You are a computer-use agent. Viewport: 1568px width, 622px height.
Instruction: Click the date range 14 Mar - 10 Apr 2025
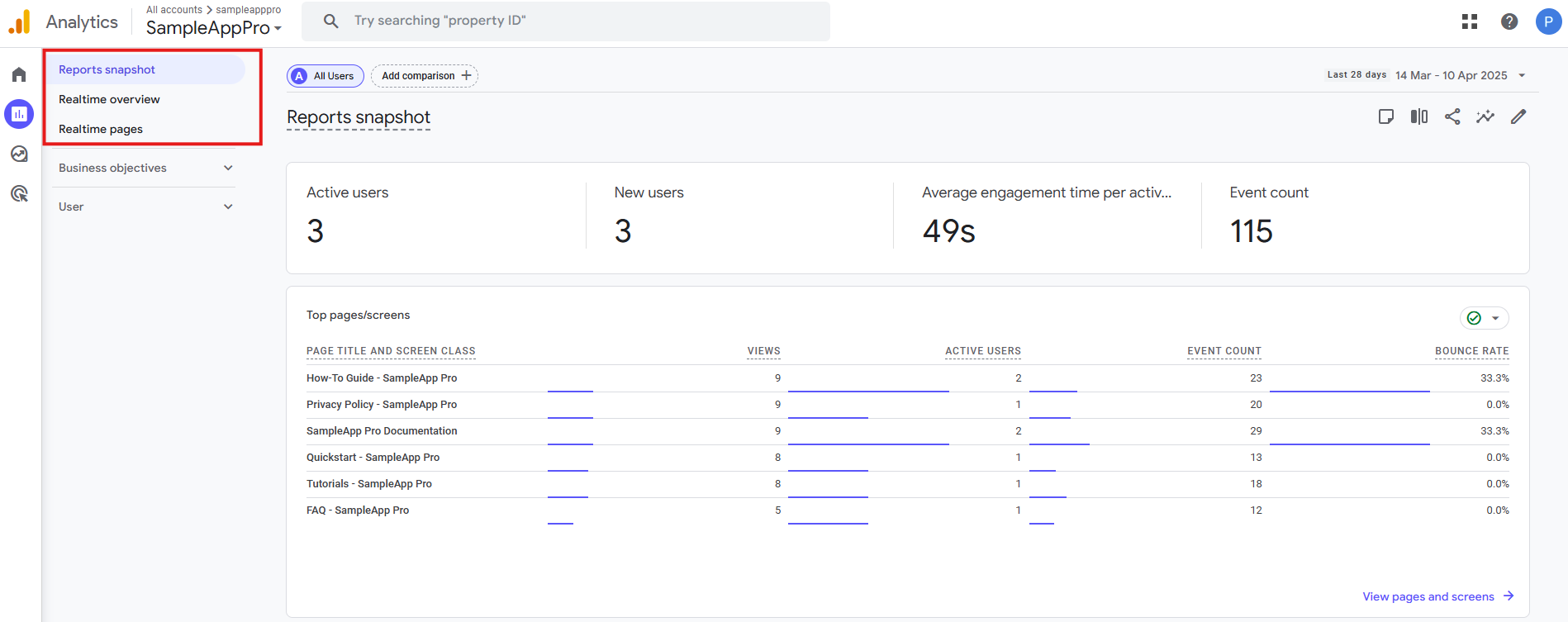pyautogui.click(x=1452, y=75)
